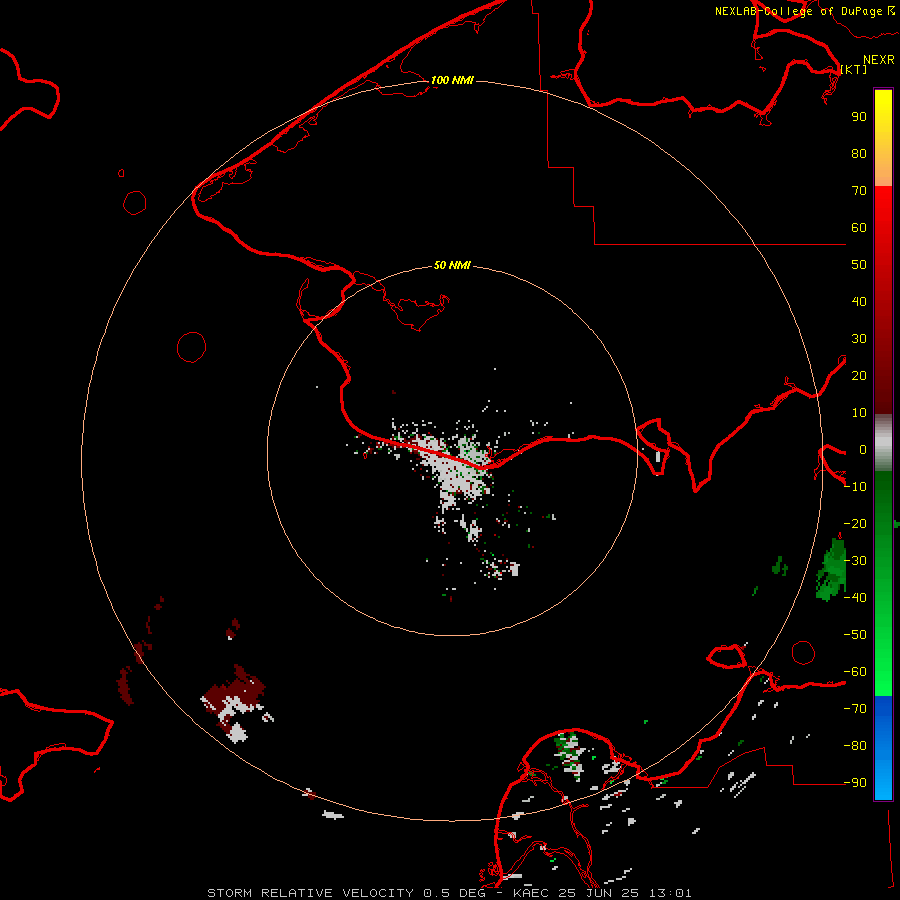Click the positive "80" scale value

[859, 153]
